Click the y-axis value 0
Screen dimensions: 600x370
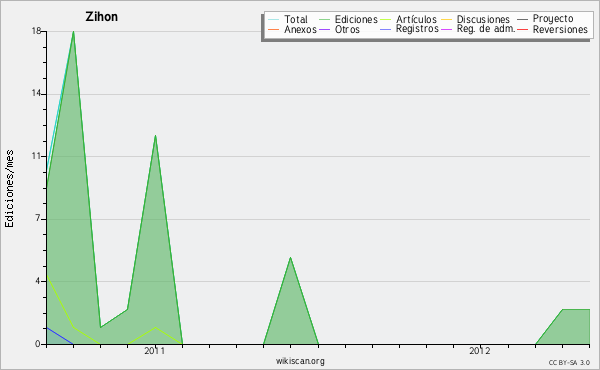[38, 344]
